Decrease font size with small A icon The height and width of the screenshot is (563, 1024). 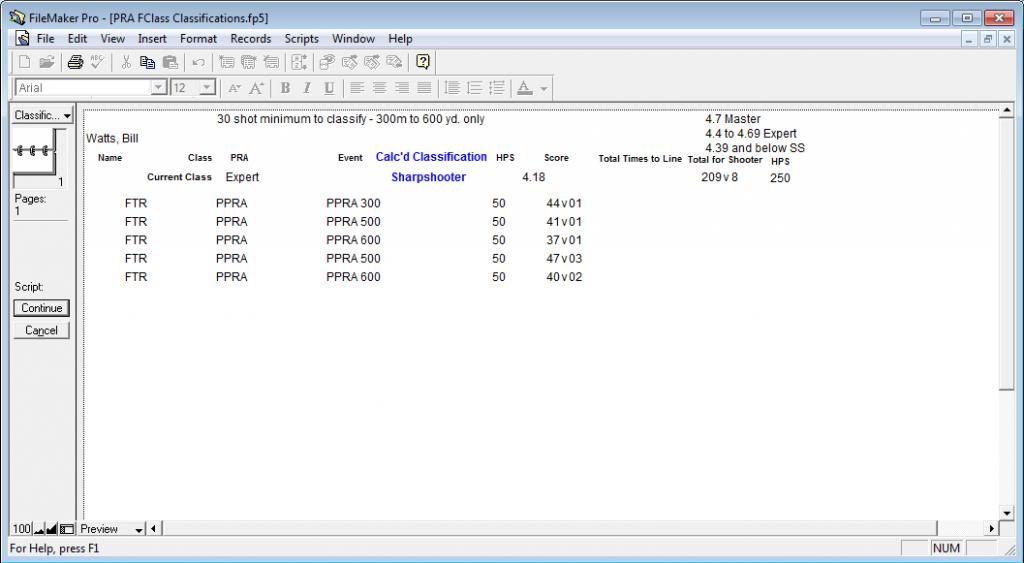tap(234, 88)
